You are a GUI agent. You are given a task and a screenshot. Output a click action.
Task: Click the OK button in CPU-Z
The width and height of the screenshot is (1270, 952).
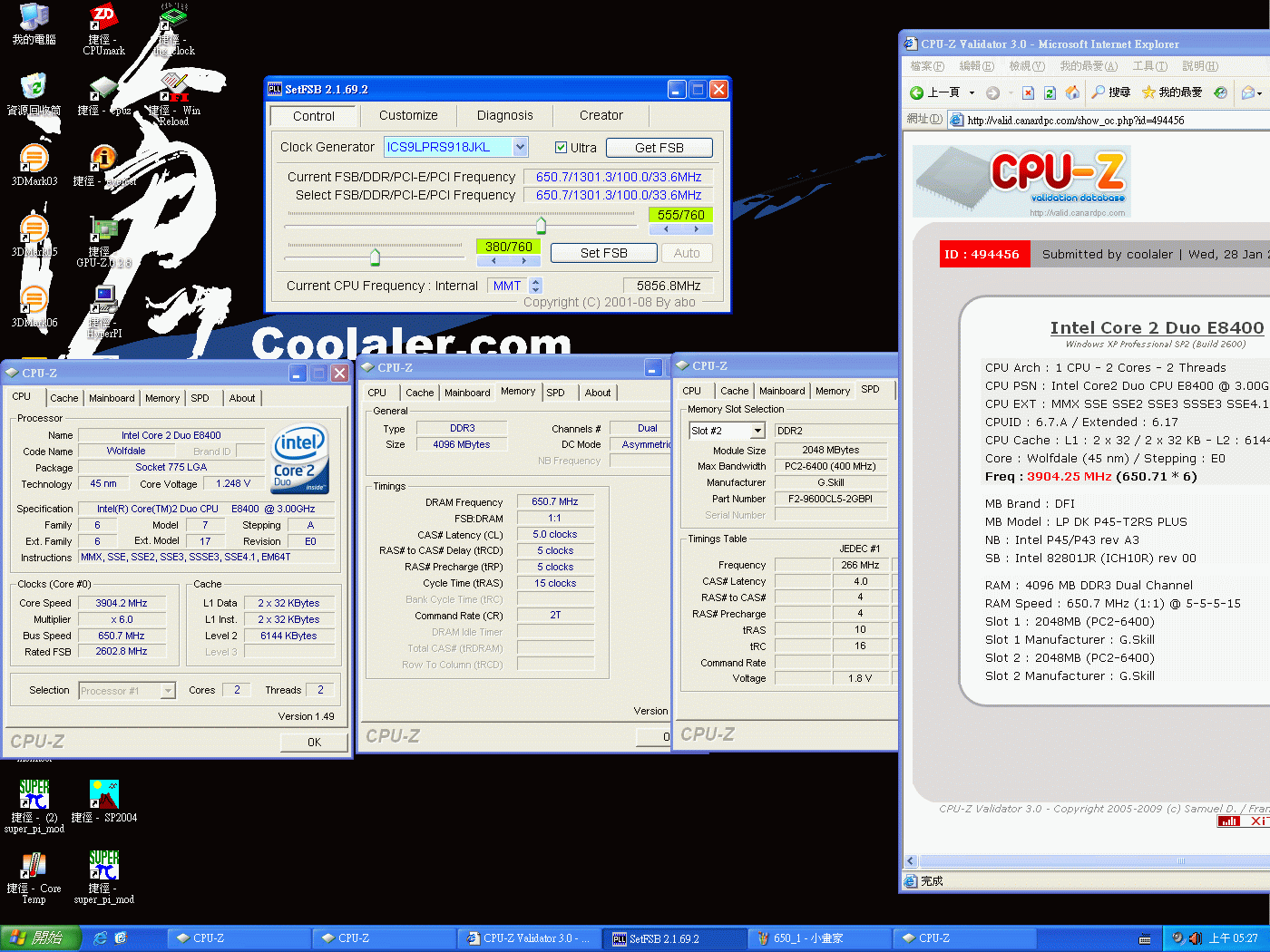click(314, 742)
